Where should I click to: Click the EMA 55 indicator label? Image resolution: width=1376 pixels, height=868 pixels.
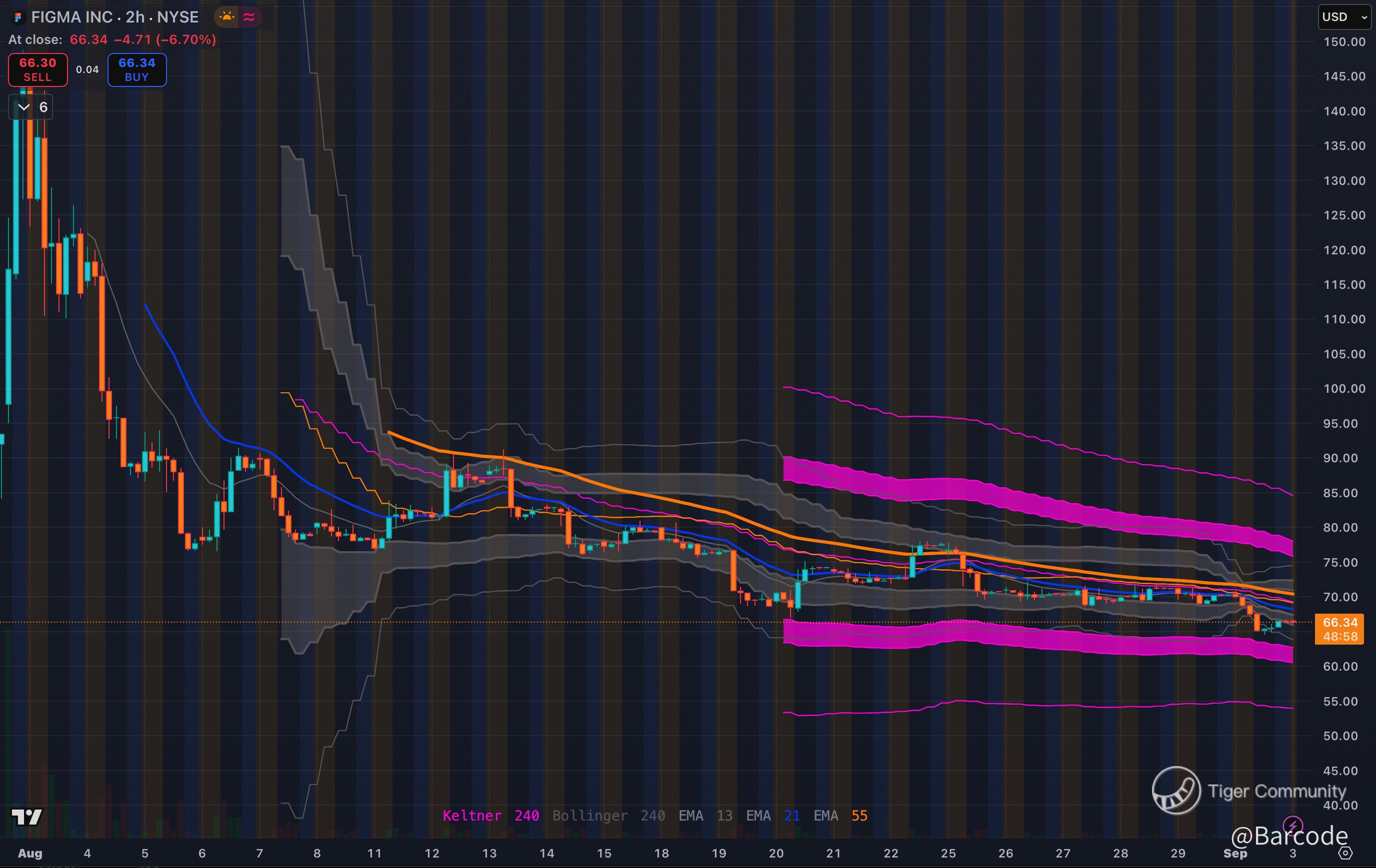click(x=840, y=816)
